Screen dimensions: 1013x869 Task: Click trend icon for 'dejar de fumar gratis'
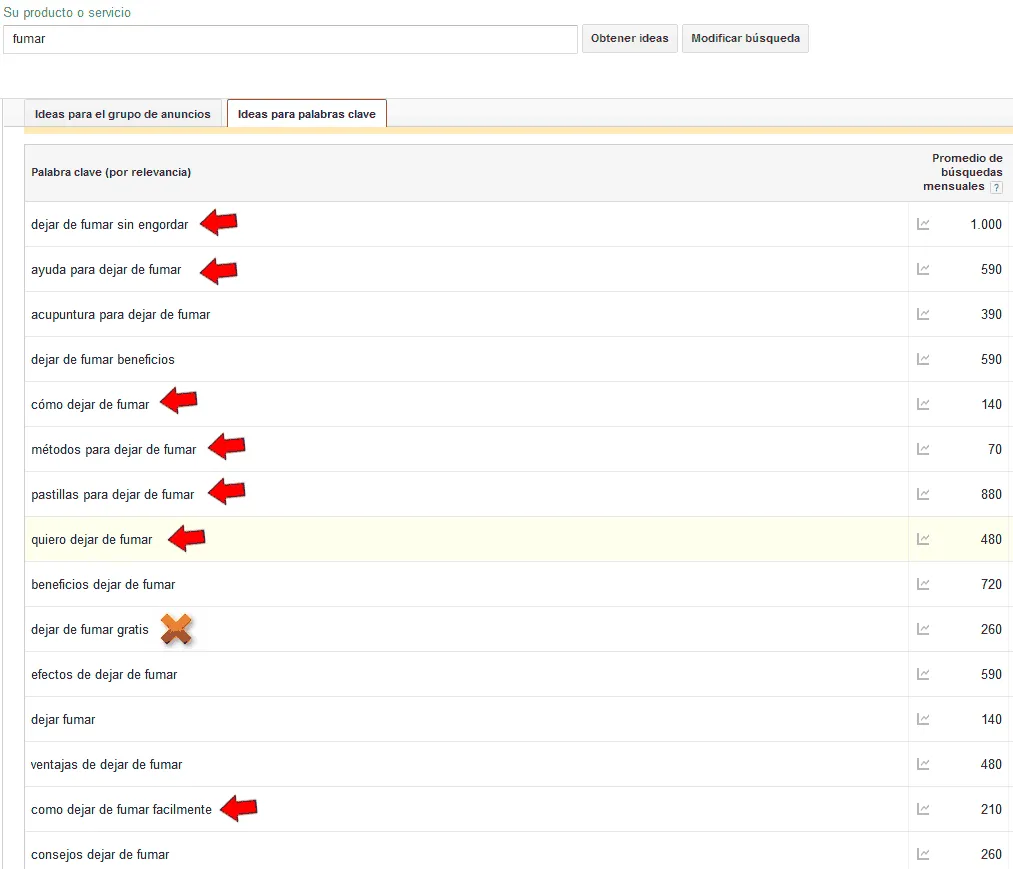(x=923, y=630)
